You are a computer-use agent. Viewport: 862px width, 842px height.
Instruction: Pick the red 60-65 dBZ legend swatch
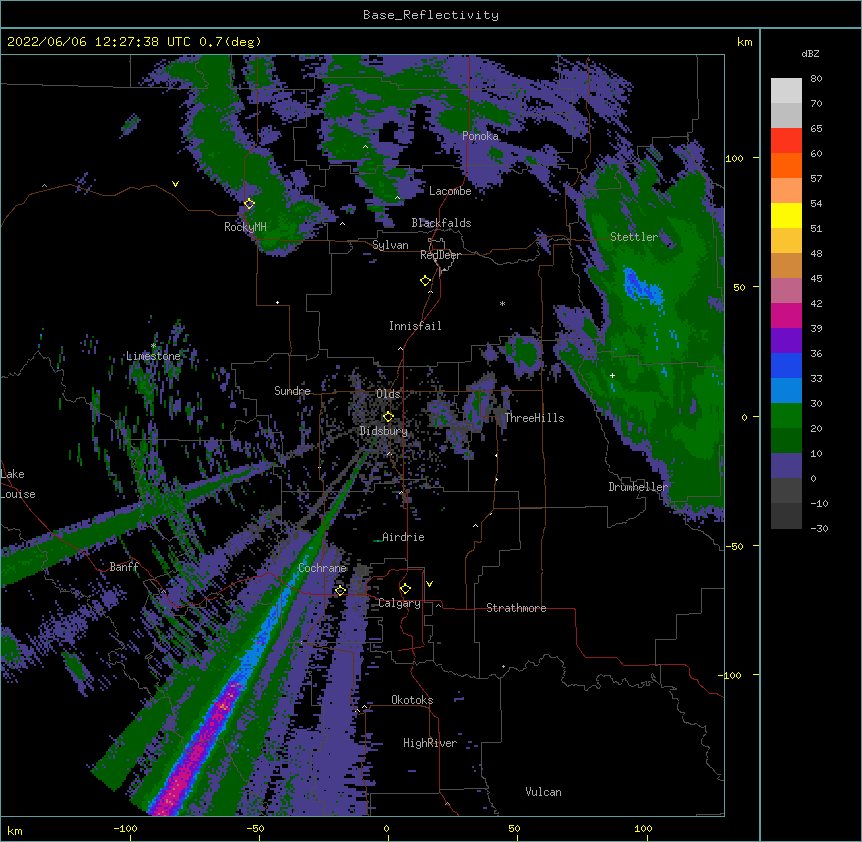[x=786, y=140]
